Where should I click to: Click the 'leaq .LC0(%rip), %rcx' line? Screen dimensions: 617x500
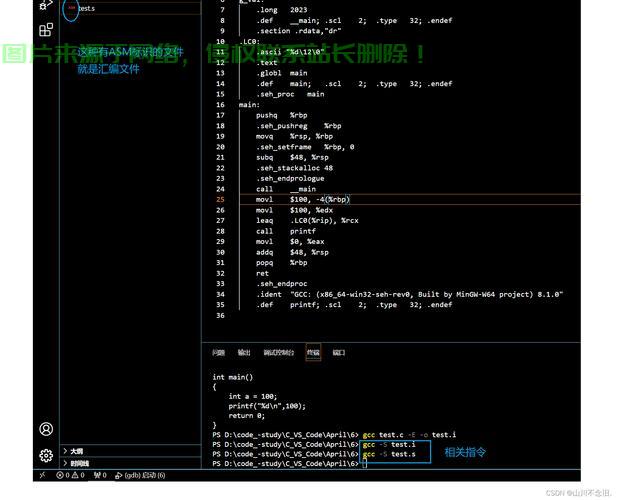click(307, 221)
